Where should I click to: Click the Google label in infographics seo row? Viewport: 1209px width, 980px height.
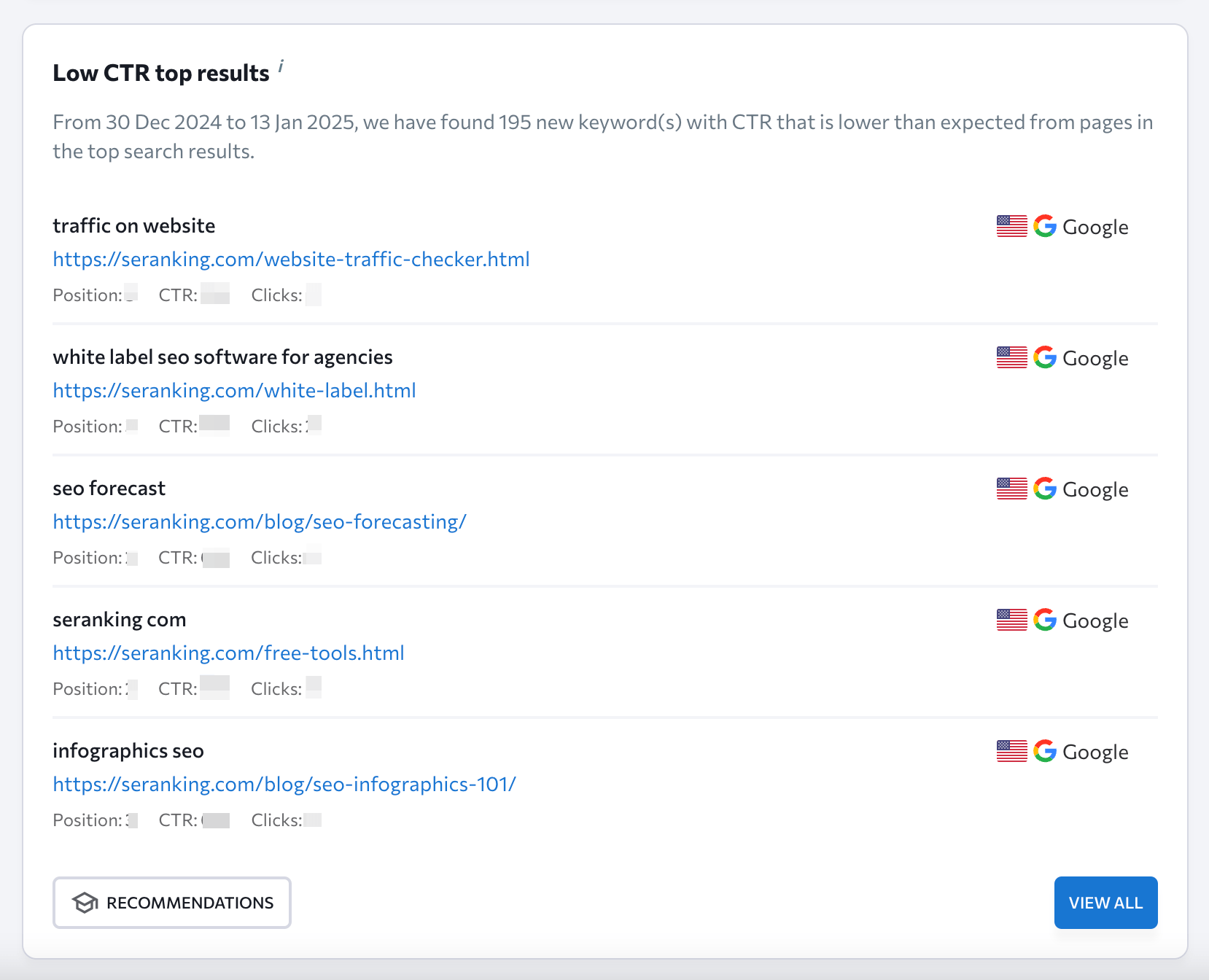(x=1095, y=752)
